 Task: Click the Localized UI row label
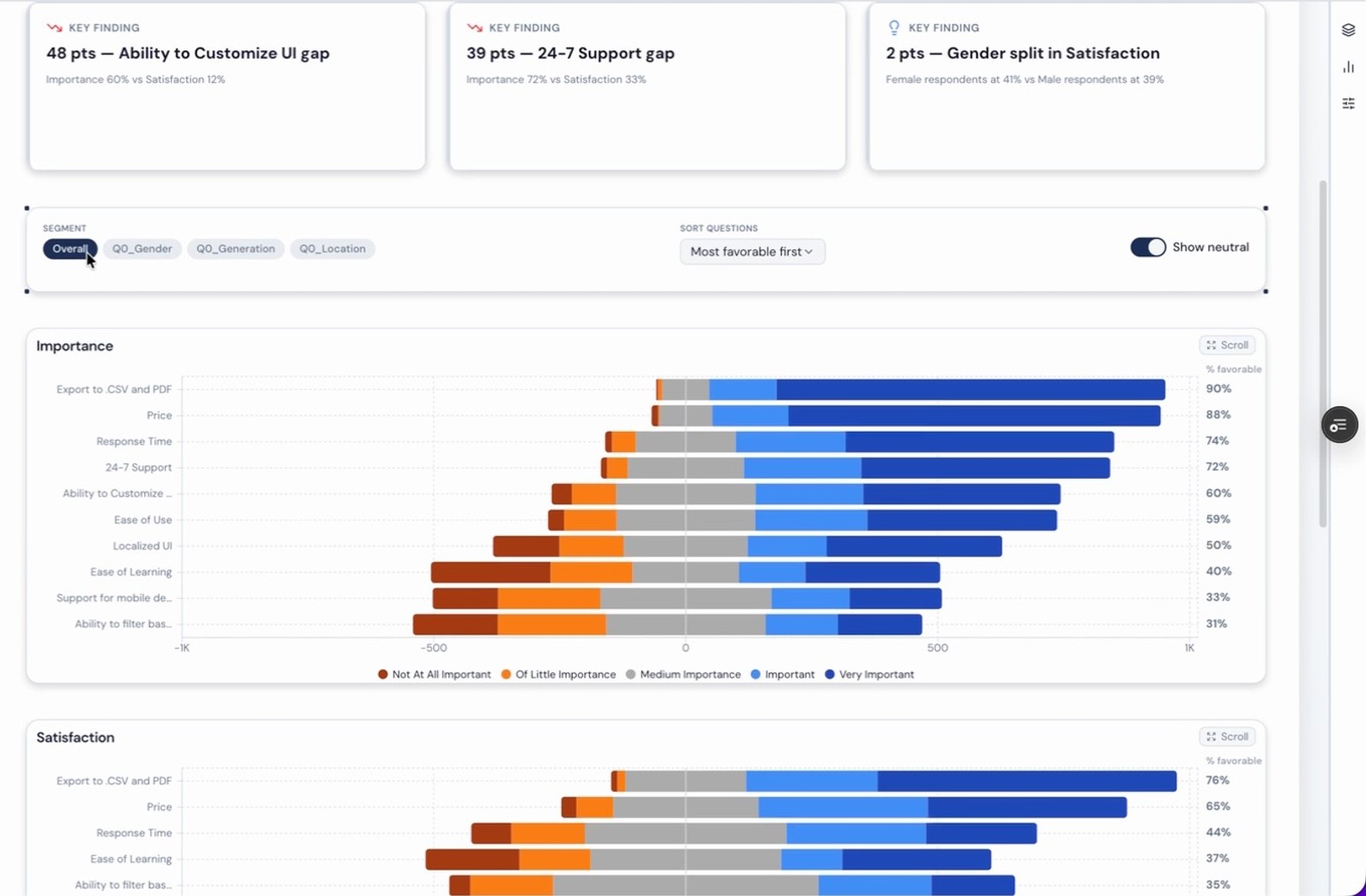(143, 546)
